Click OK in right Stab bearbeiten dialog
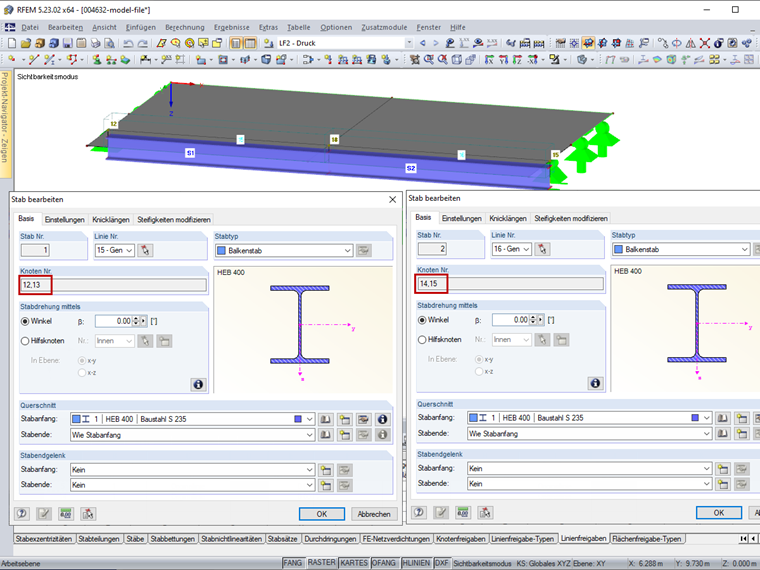This screenshot has height=570, width=760. [x=719, y=512]
